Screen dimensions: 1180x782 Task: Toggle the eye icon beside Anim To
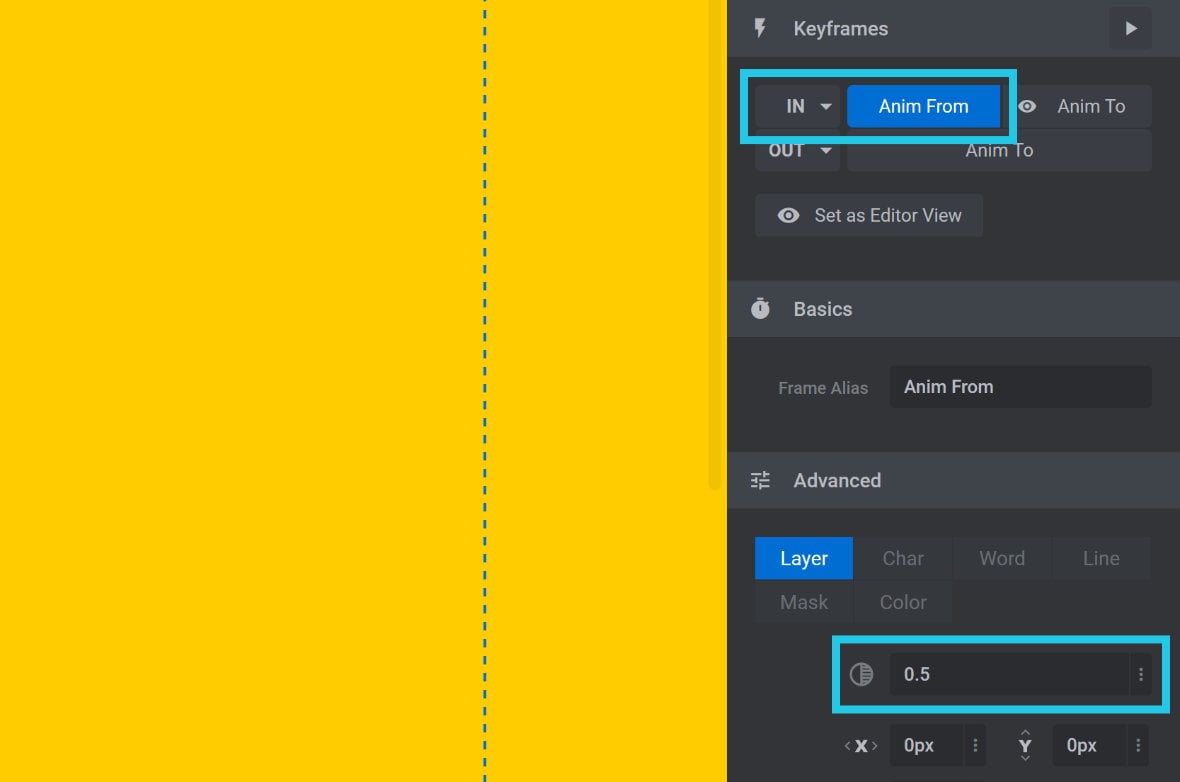[1027, 106]
